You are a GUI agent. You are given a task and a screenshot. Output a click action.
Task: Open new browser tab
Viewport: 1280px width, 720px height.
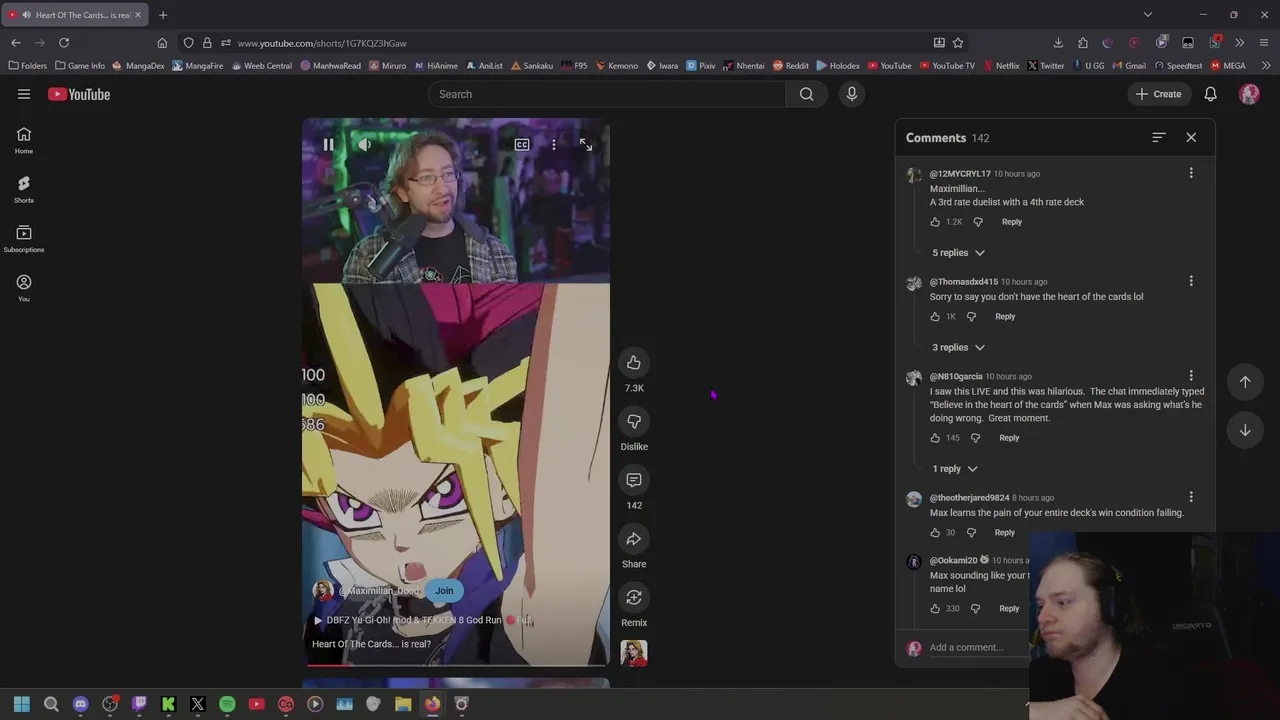pyautogui.click(x=163, y=15)
